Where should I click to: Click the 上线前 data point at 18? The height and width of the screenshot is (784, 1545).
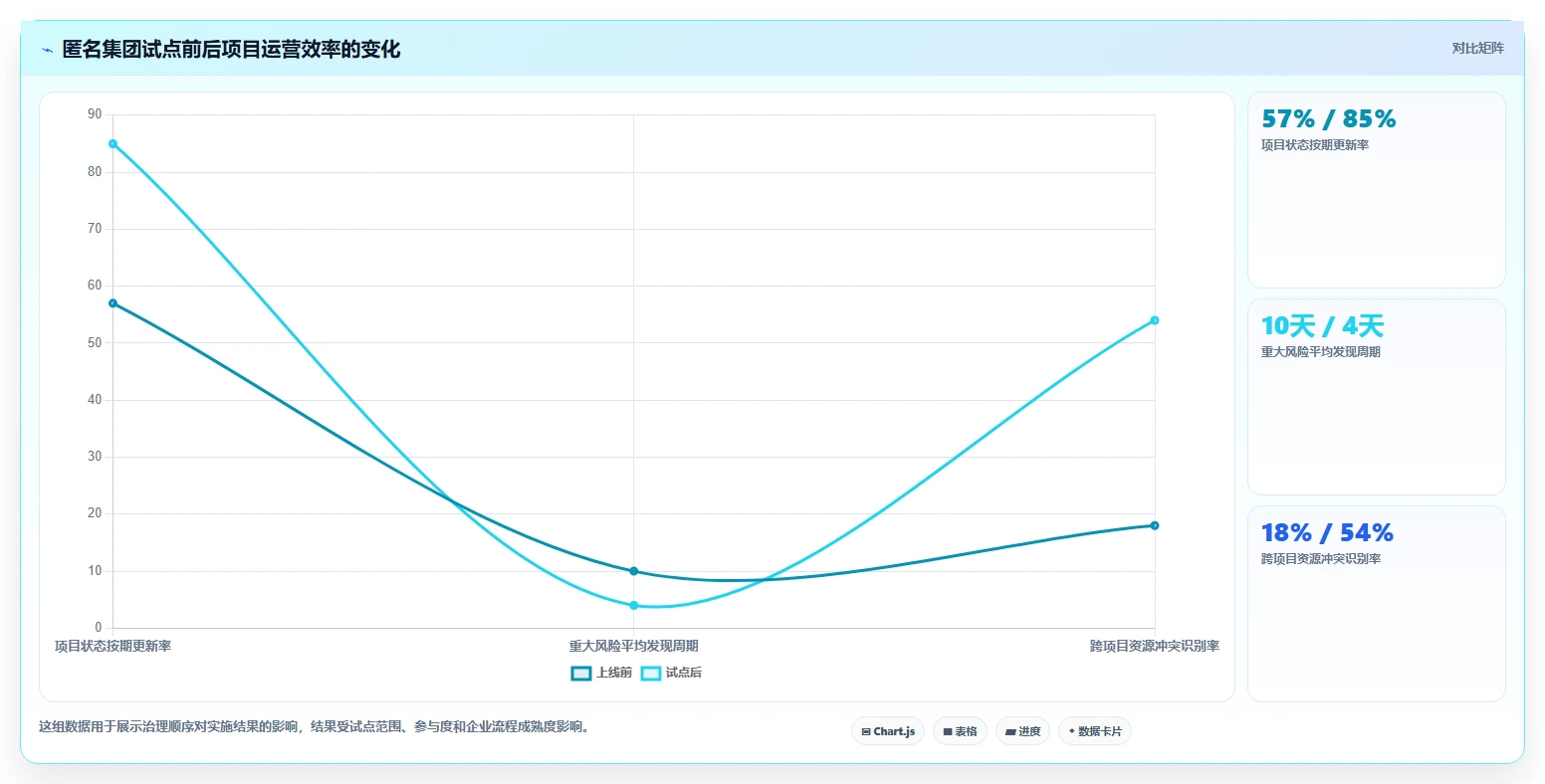1155,525
